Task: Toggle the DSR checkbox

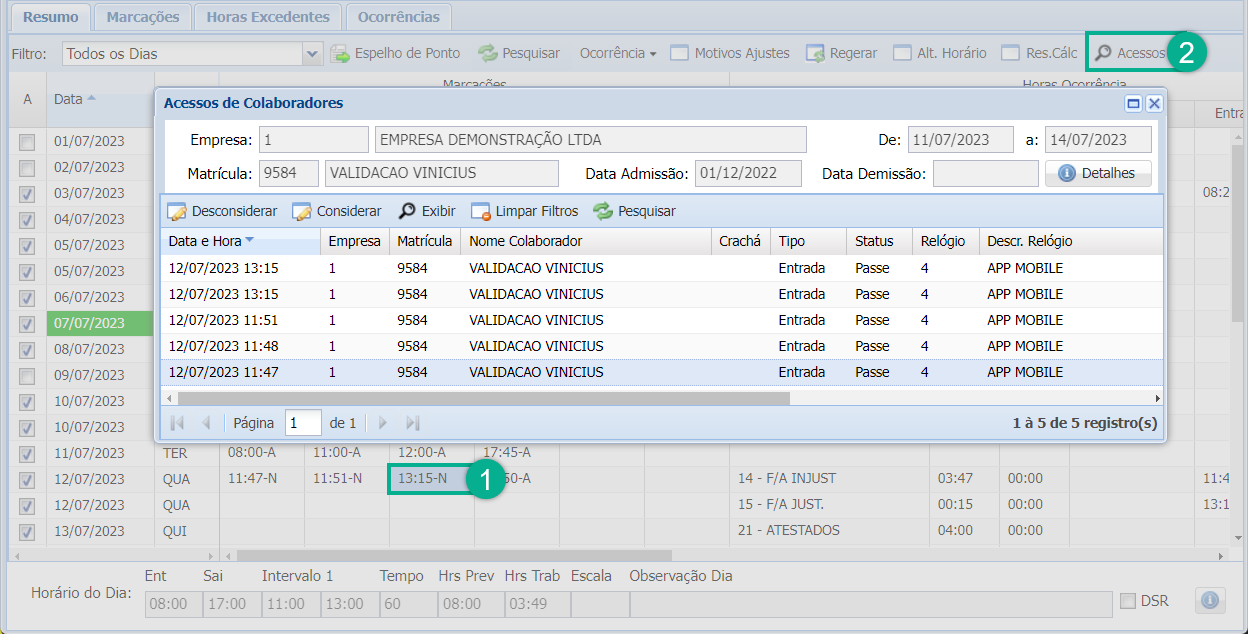Action: 1128,601
